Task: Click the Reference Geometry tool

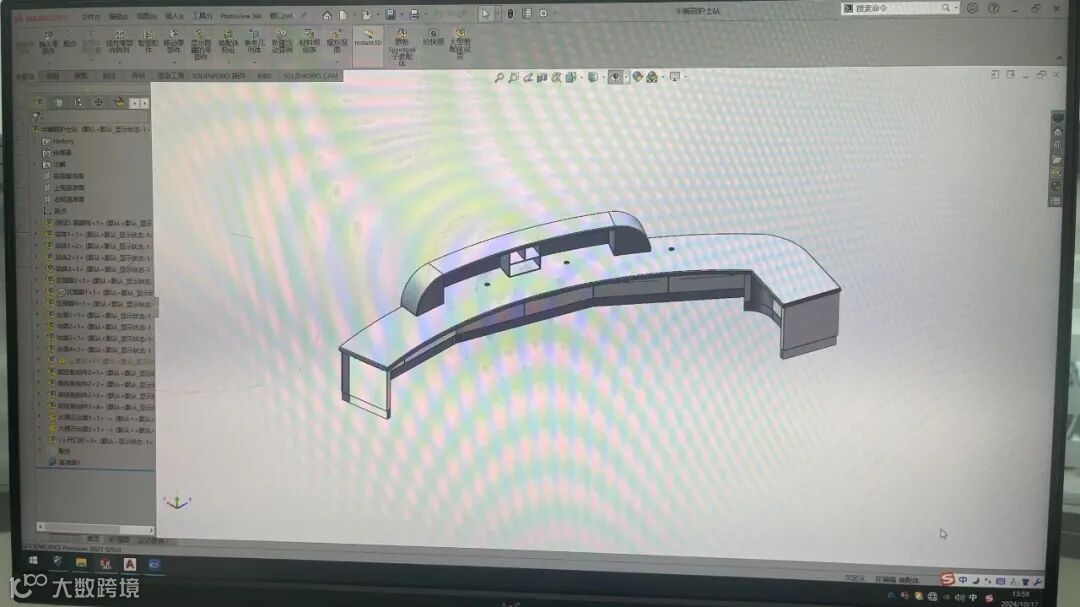Action: (254, 41)
